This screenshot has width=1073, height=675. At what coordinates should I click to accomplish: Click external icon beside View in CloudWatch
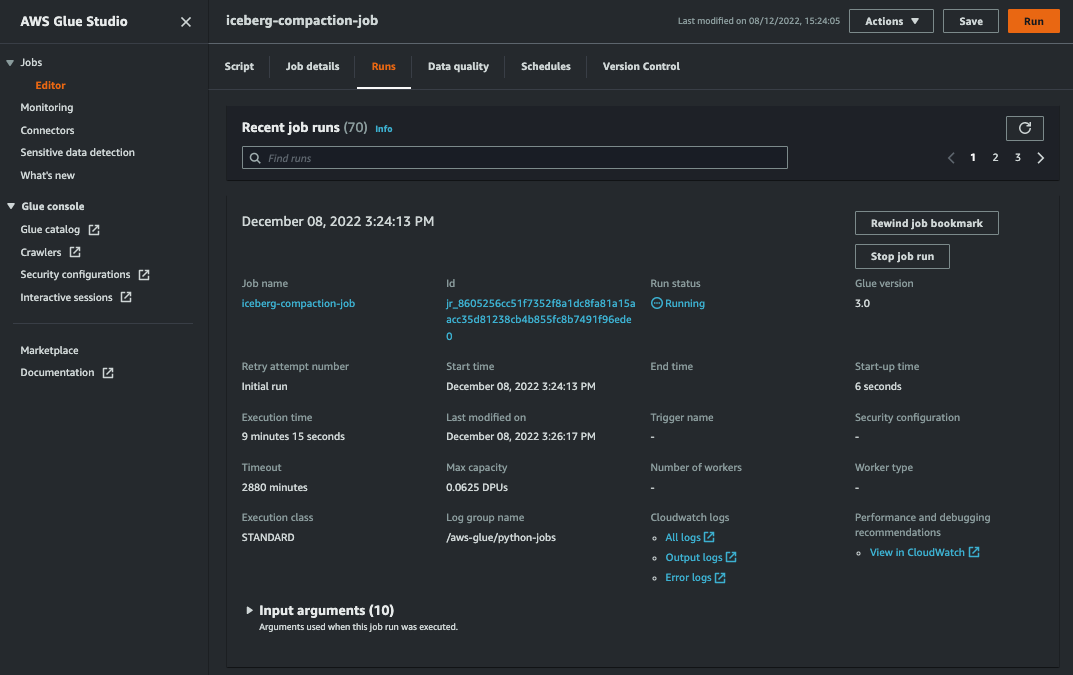pos(974,552)
